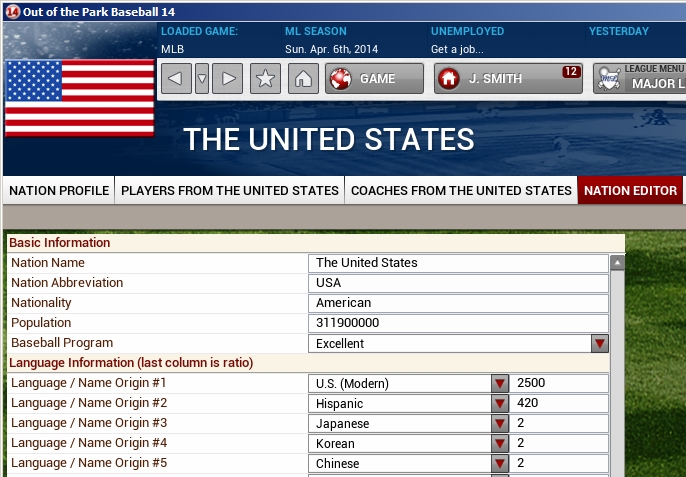The width and height of the screenshot is (686, 477).
Task: Click the OOTP 14 app icon
Action: click(x=12, y=12)
